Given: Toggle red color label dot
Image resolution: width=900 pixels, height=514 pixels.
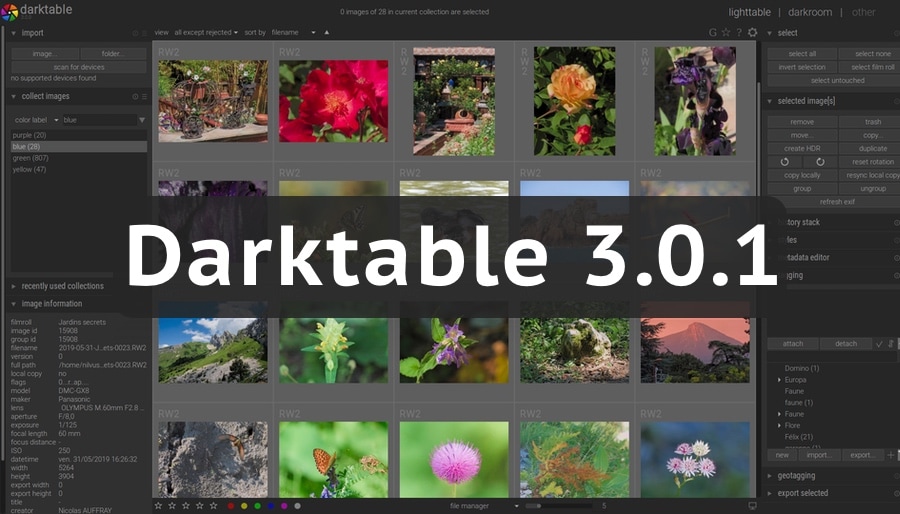Looking at the screenshot, I should [x=231, y=506].
